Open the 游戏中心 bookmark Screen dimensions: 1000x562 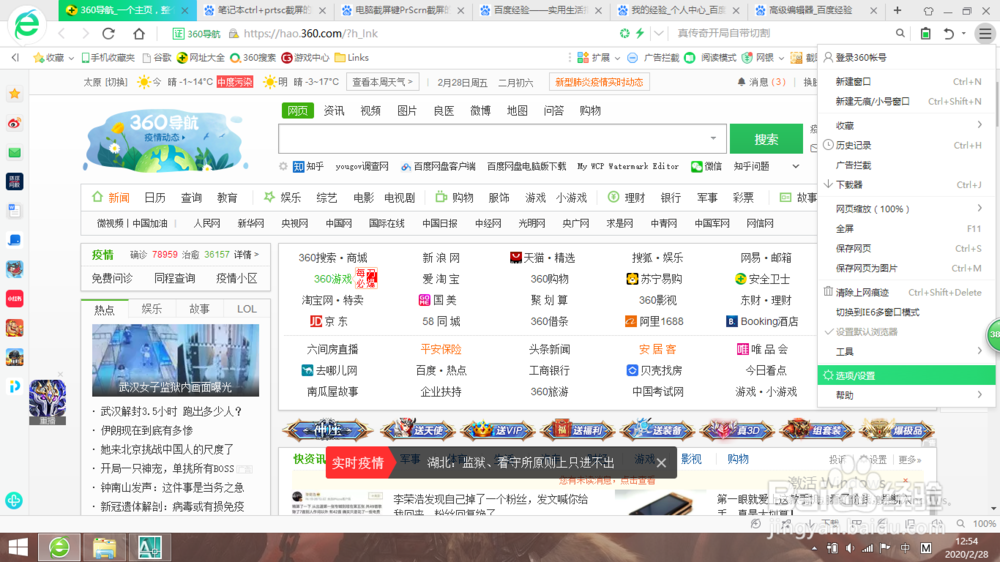click(x=305, y=57)
